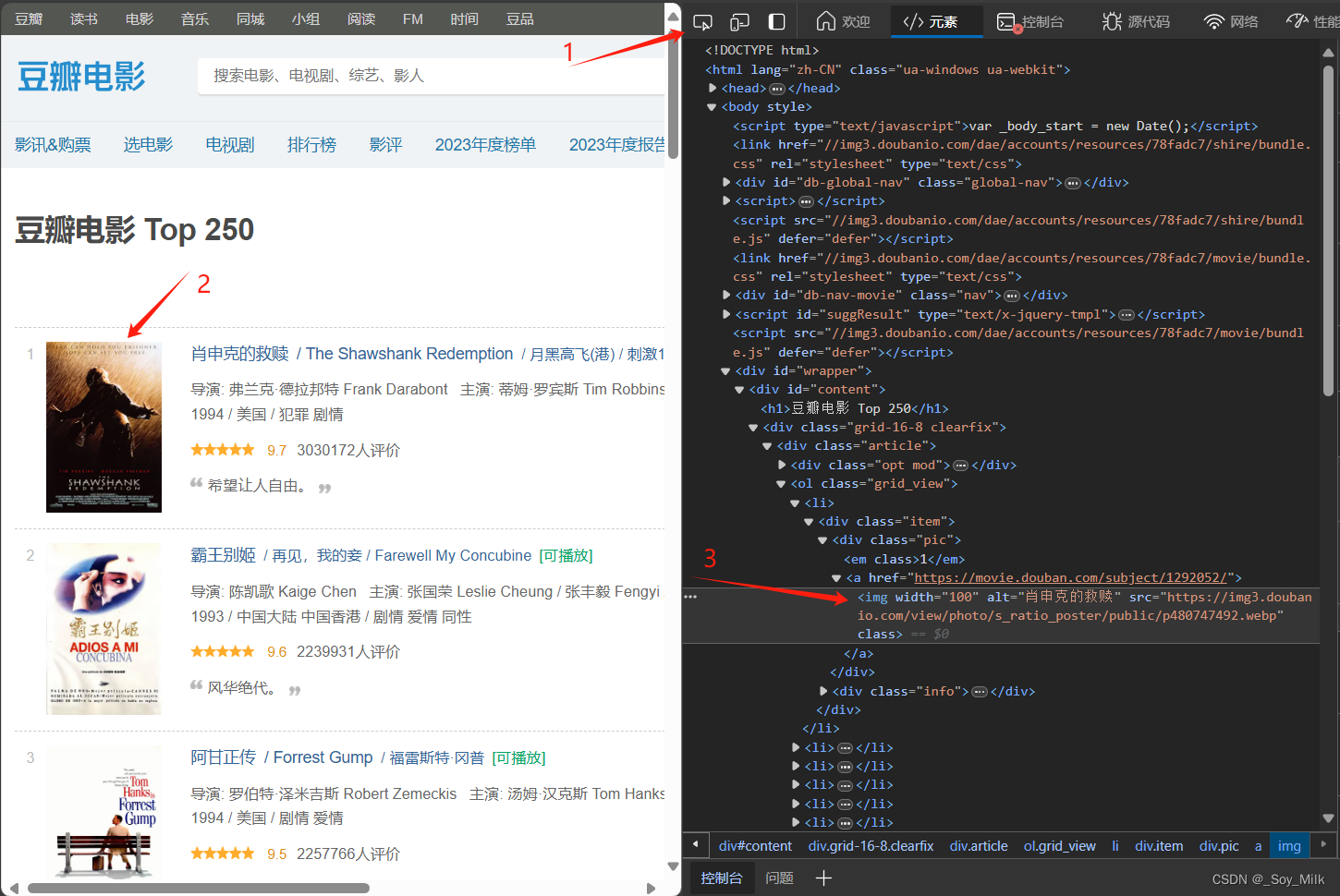Go to 选电影 section

click(x=148, y=144)
